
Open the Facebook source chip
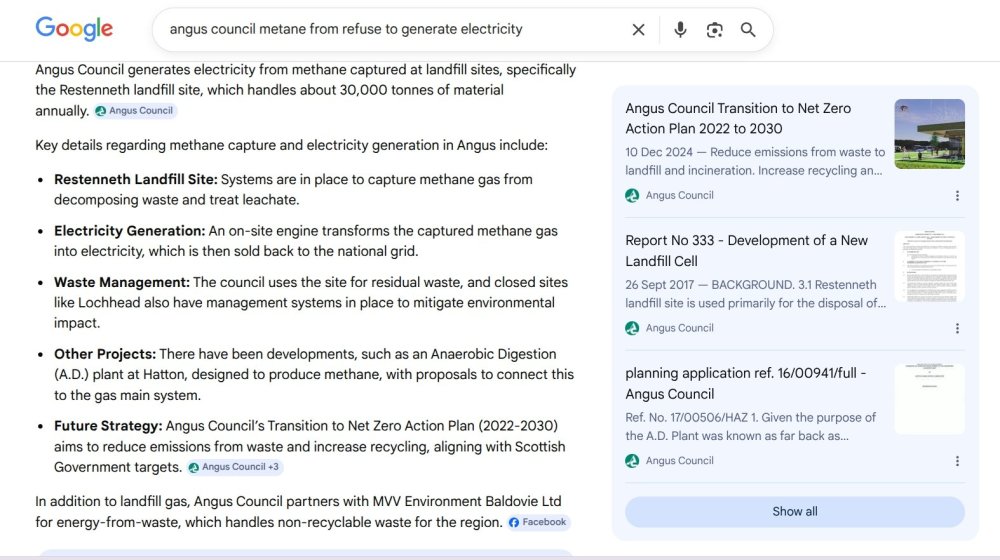tap(538, 522)
